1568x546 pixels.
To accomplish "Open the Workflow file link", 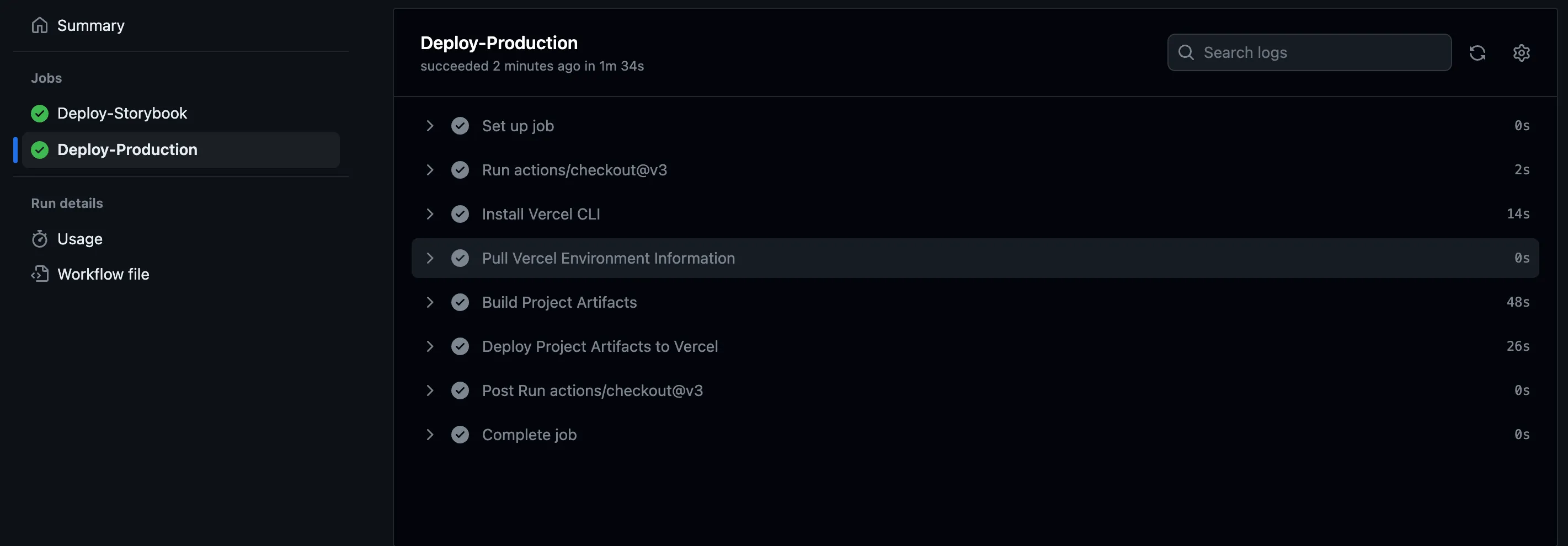I will tap(103, 275).
